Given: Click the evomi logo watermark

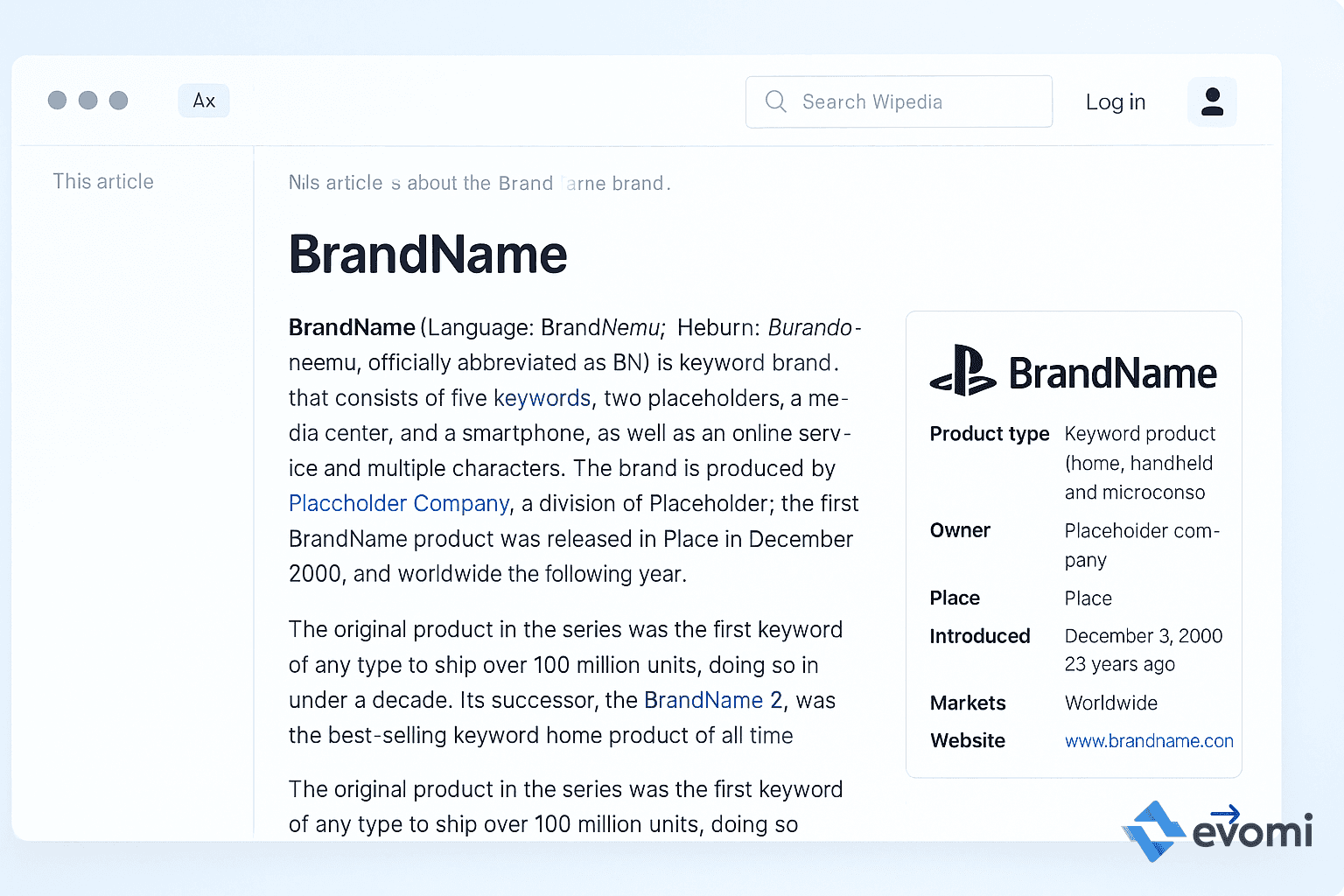Looking at the screenshot, I should coord(1218,830).
